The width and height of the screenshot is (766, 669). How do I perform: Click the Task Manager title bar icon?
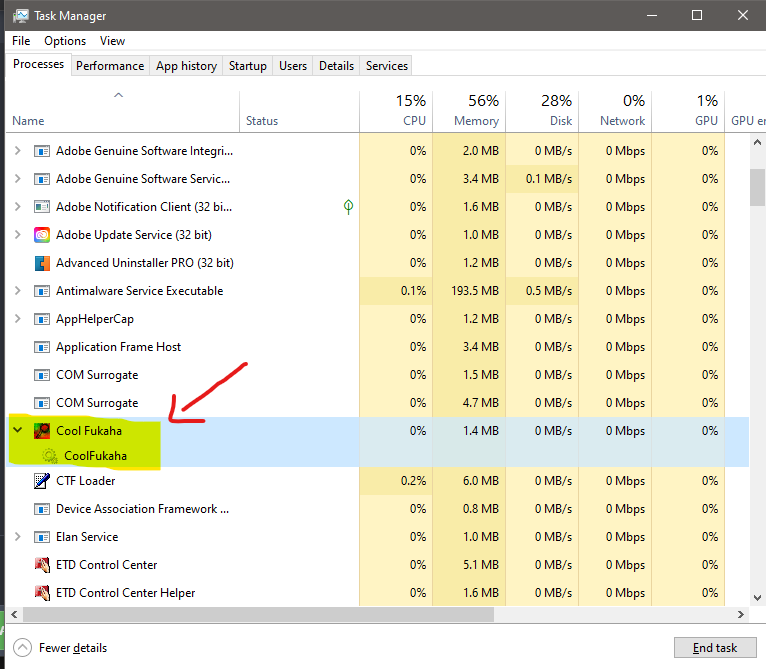click(x=21, y=16)
